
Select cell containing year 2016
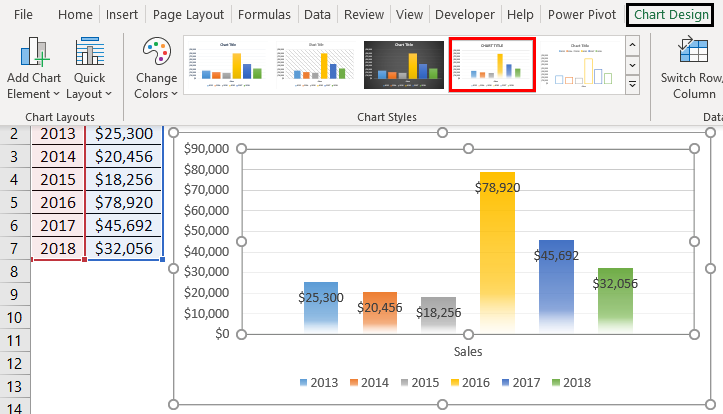[58, 202]
